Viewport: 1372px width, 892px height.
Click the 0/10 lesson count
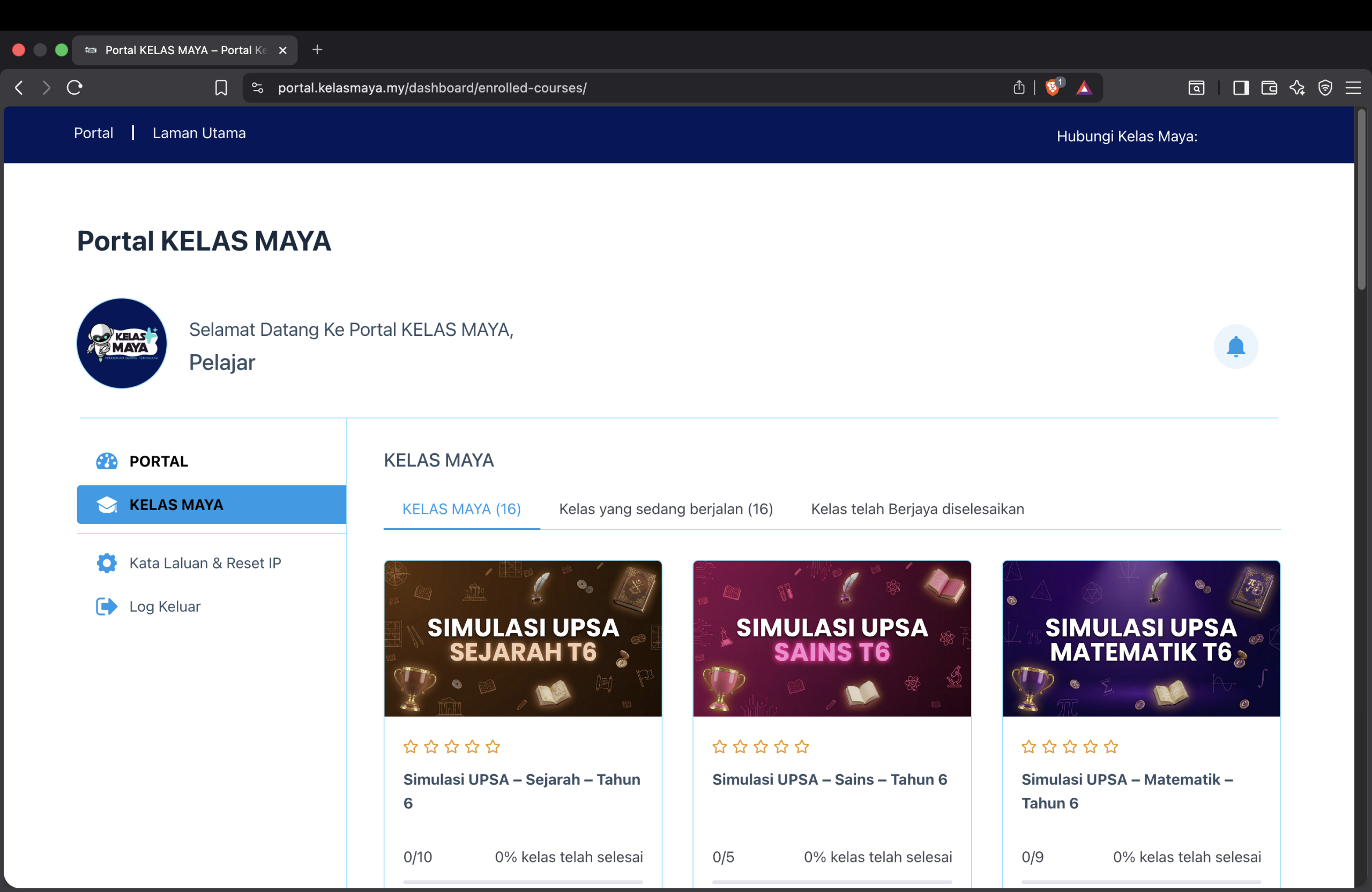click(x=417, y=857)
